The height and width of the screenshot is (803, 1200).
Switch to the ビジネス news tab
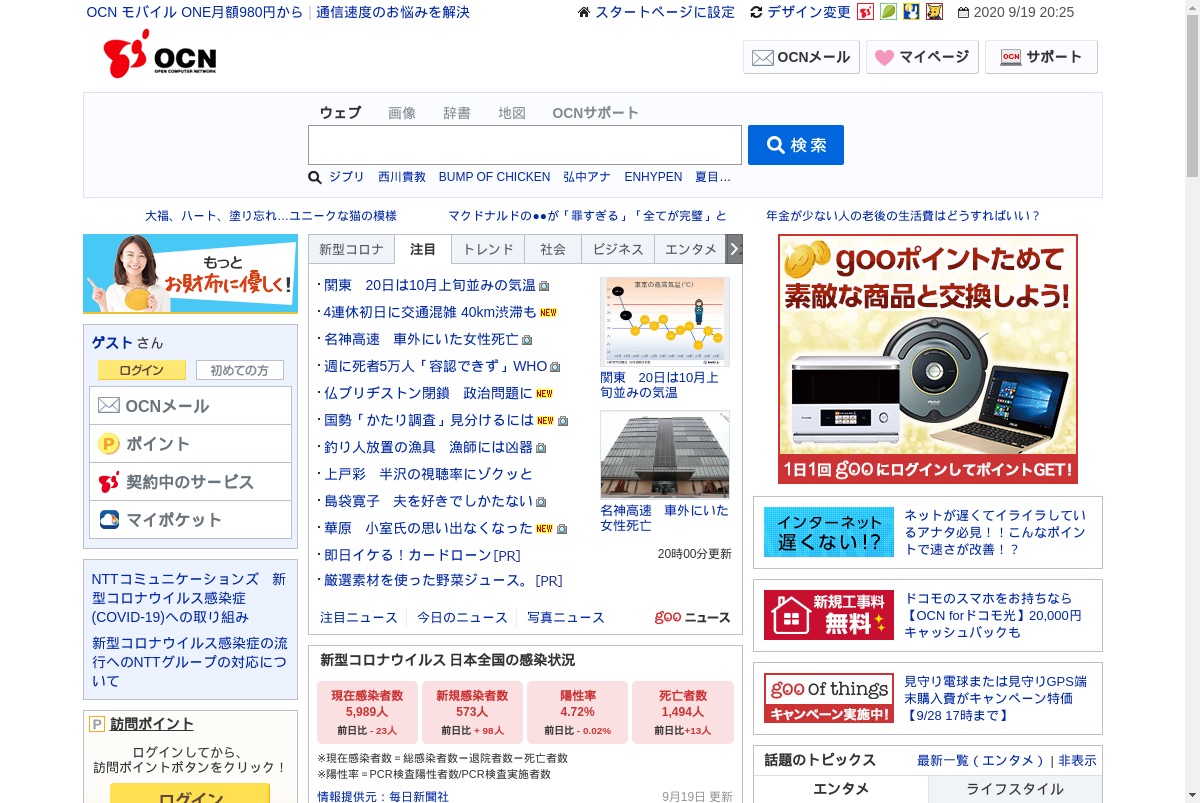pos(618,250)
